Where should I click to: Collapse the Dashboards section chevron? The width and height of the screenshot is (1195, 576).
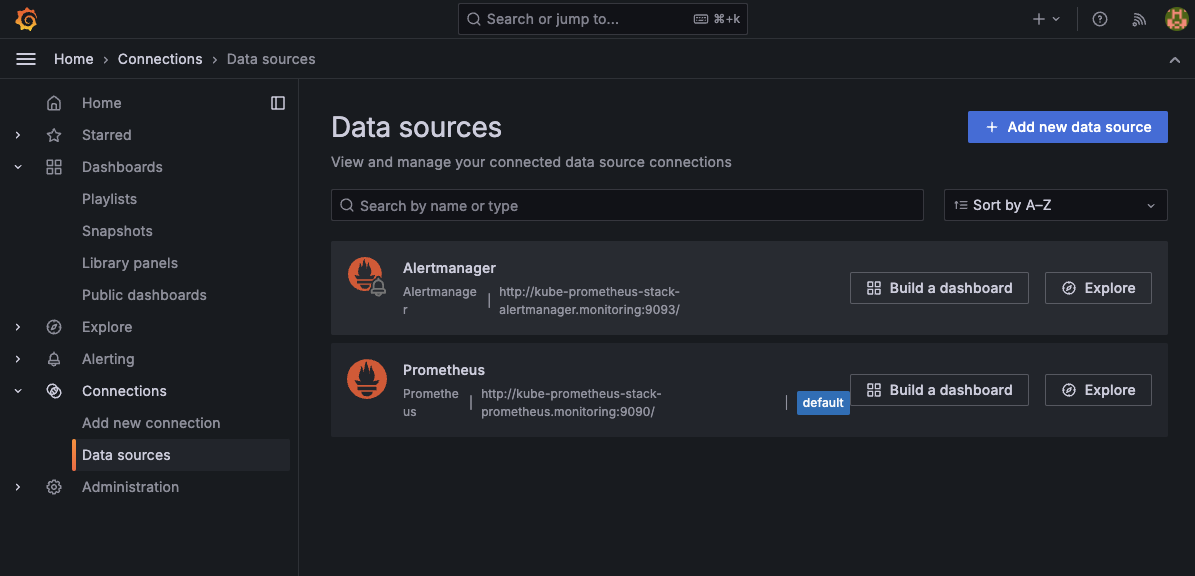18,167
